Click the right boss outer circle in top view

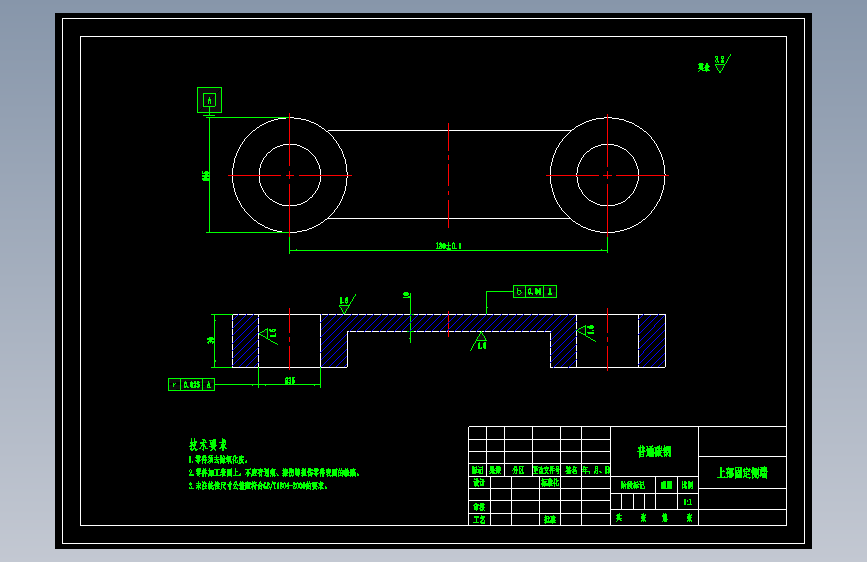608,175
